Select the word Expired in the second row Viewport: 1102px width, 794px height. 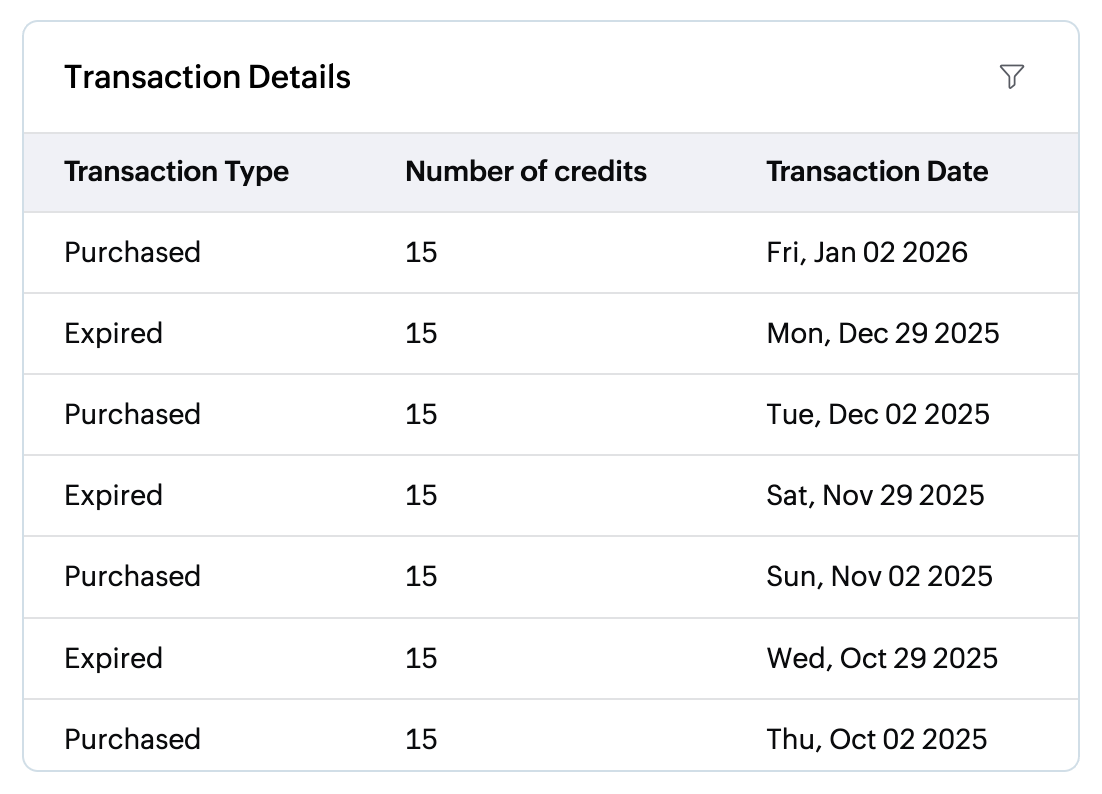[113, 333]
